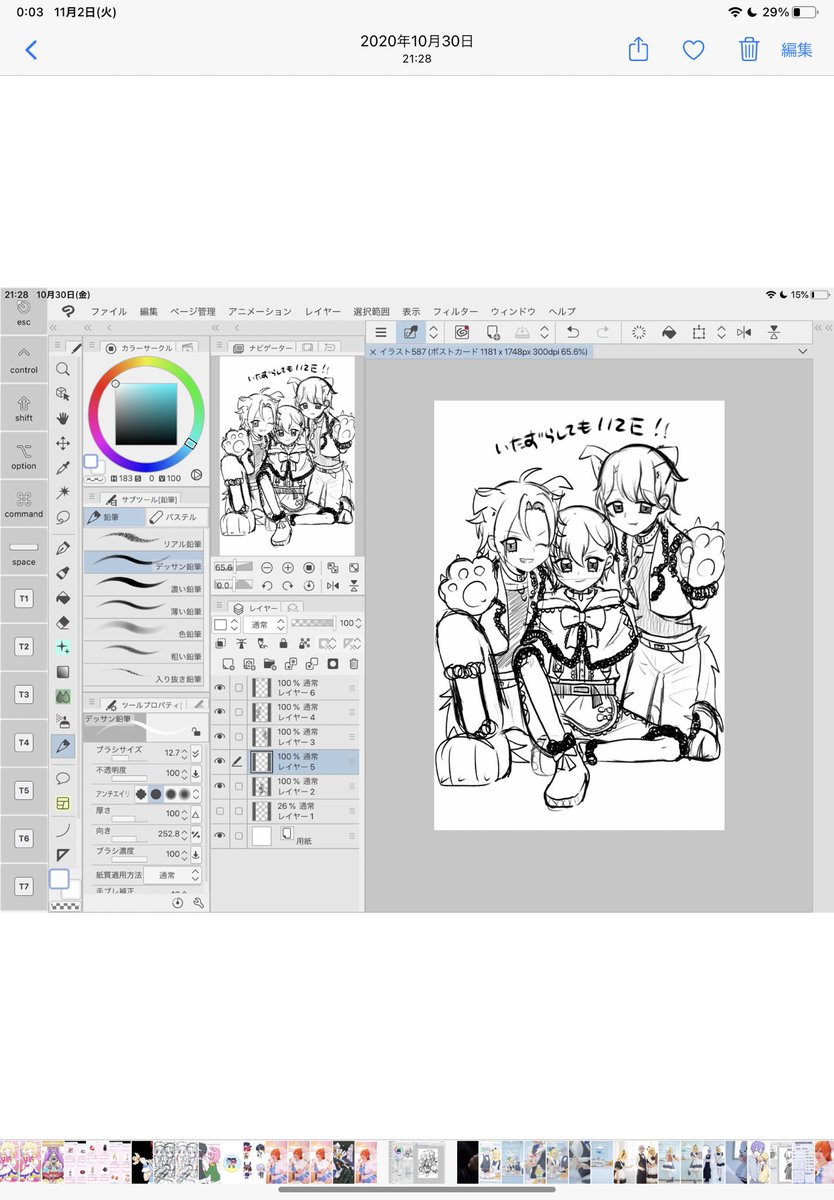The width and height of the screenshot is (834, 1200).
Task: Choose the 濃い鉛筆 brush
Action: (x=144, y=587)
